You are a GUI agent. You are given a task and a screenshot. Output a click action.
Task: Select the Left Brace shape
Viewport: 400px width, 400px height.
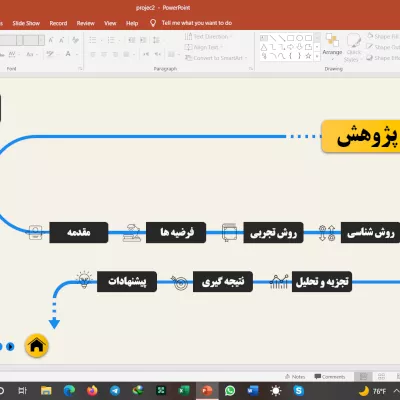(290, 56)
